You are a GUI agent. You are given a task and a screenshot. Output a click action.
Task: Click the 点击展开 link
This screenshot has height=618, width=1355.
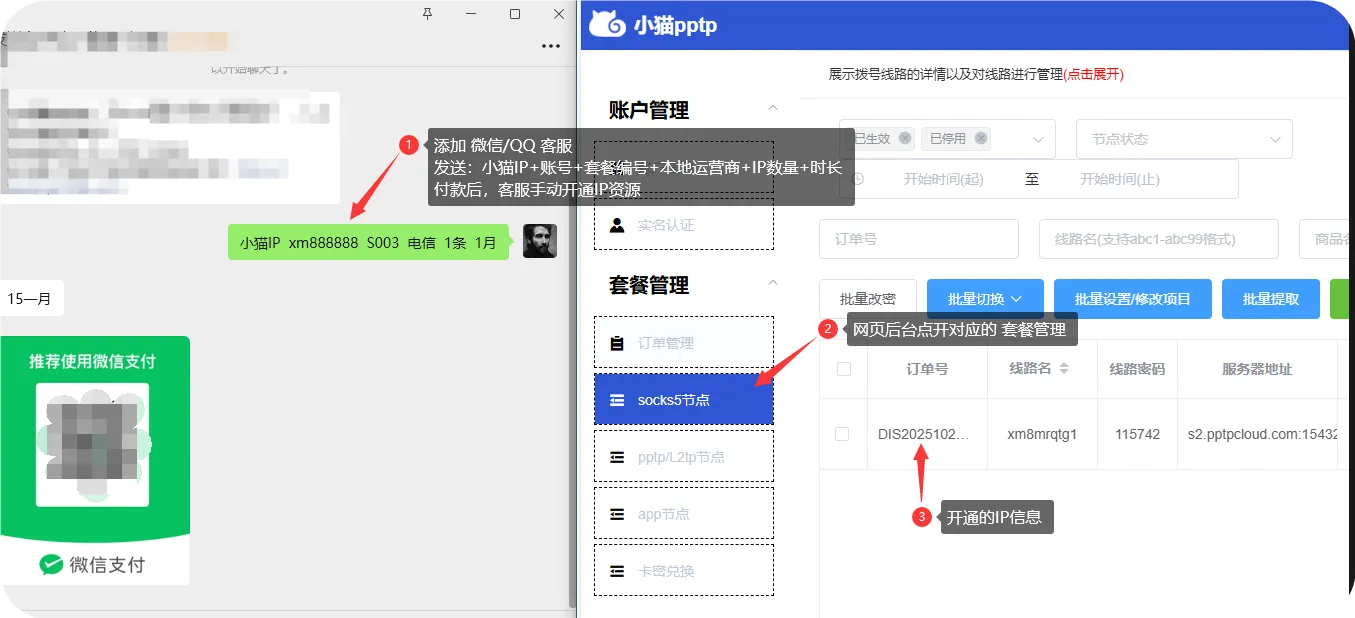1094,74
